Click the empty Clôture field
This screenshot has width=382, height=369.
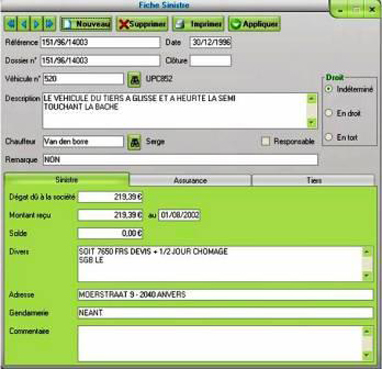point(211,61)
